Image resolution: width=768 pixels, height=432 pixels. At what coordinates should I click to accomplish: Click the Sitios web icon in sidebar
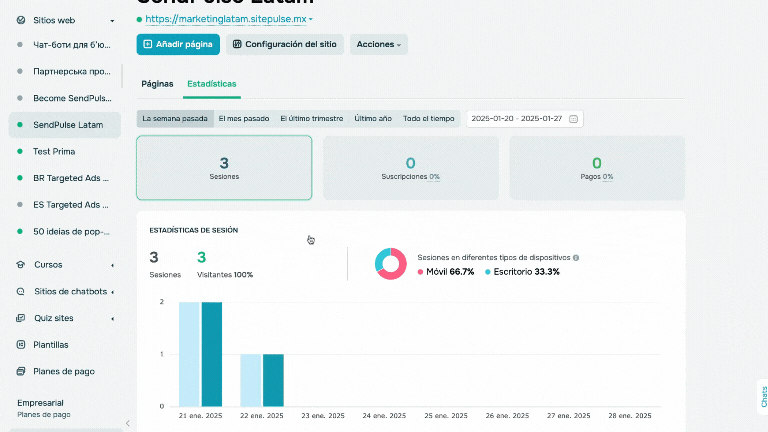click(x=21, y=20)
